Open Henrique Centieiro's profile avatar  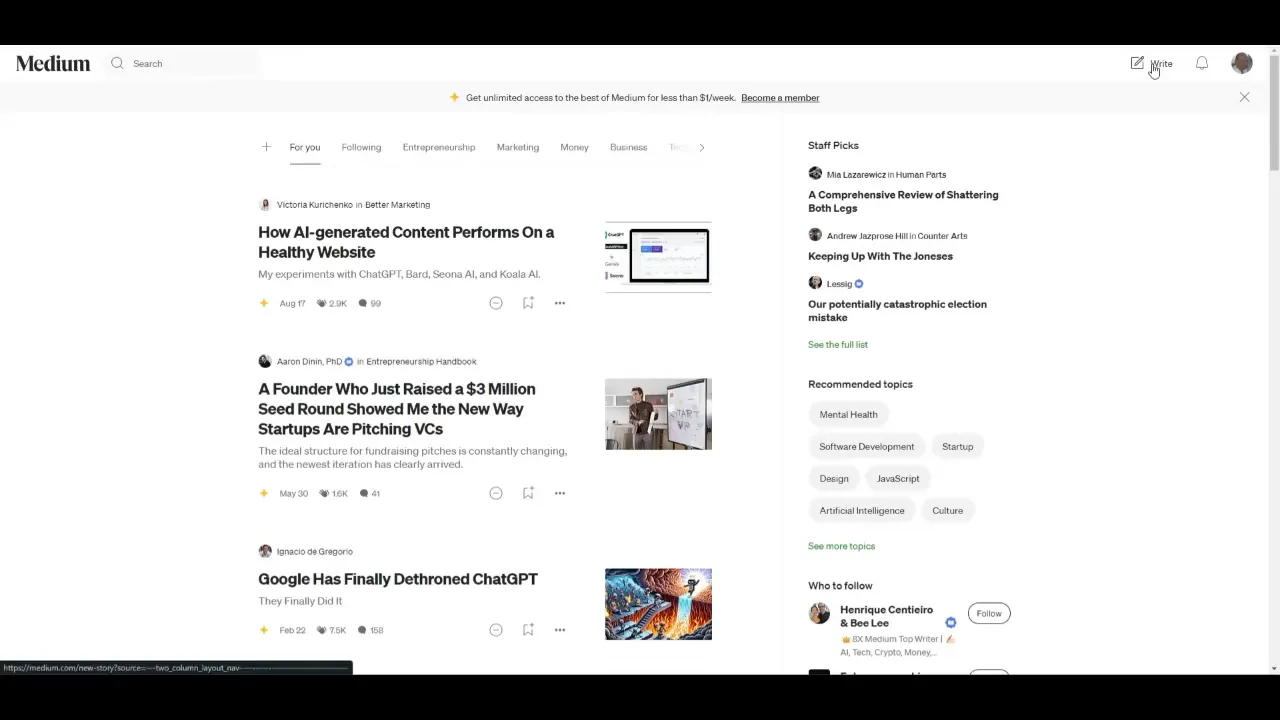pyautogui.click(x=819, y=613)
